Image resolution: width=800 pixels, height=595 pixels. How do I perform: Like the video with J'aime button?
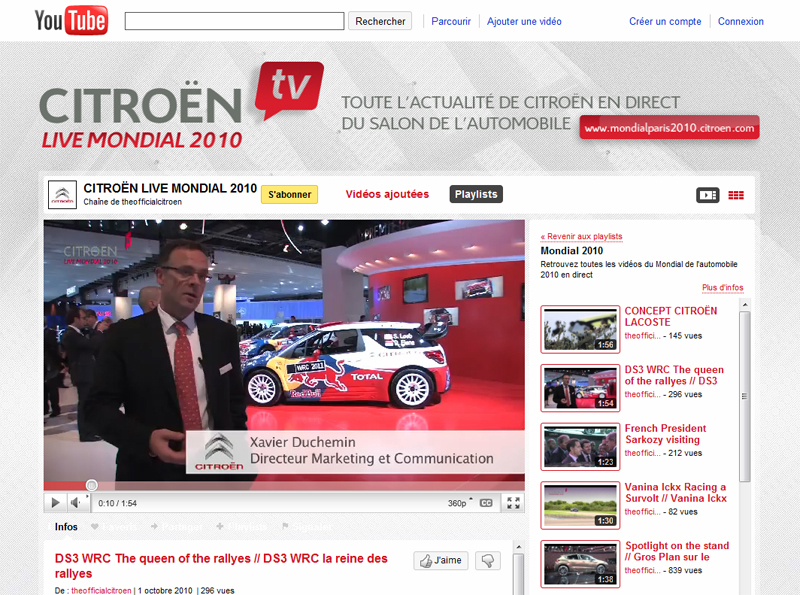coord(441,560)
